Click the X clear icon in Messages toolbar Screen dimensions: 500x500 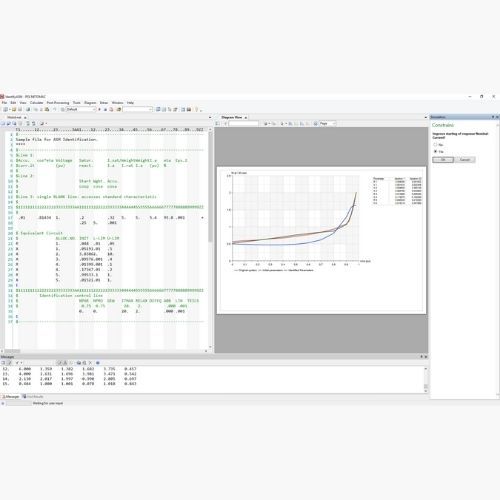pos(90,363)
